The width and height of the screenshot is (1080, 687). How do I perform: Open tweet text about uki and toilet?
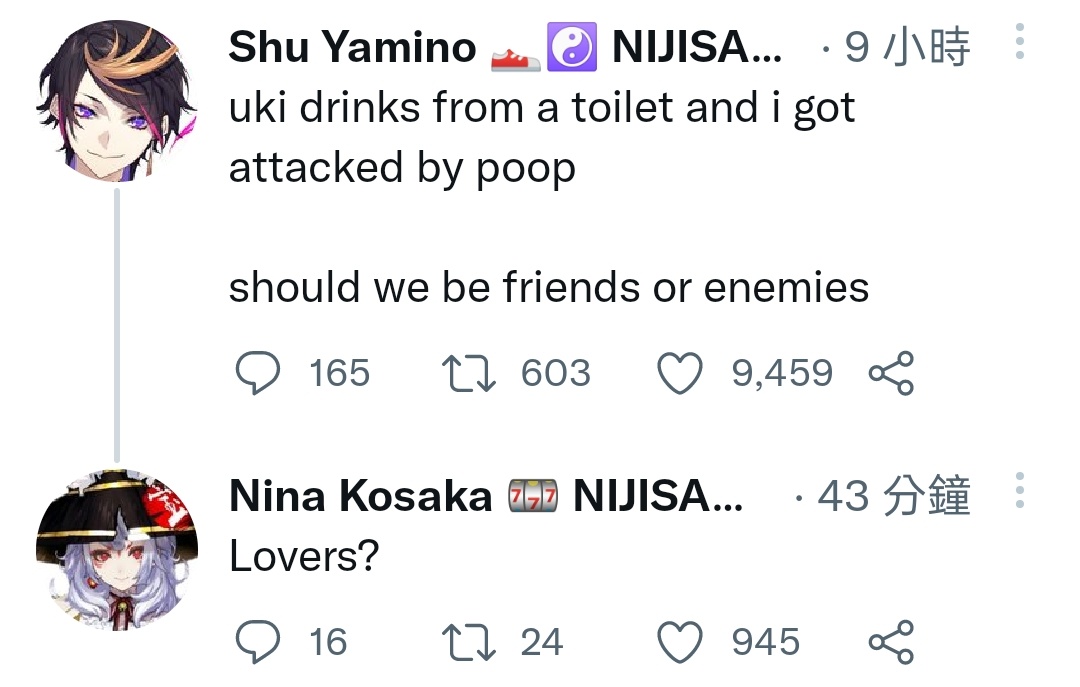(541, 136)
